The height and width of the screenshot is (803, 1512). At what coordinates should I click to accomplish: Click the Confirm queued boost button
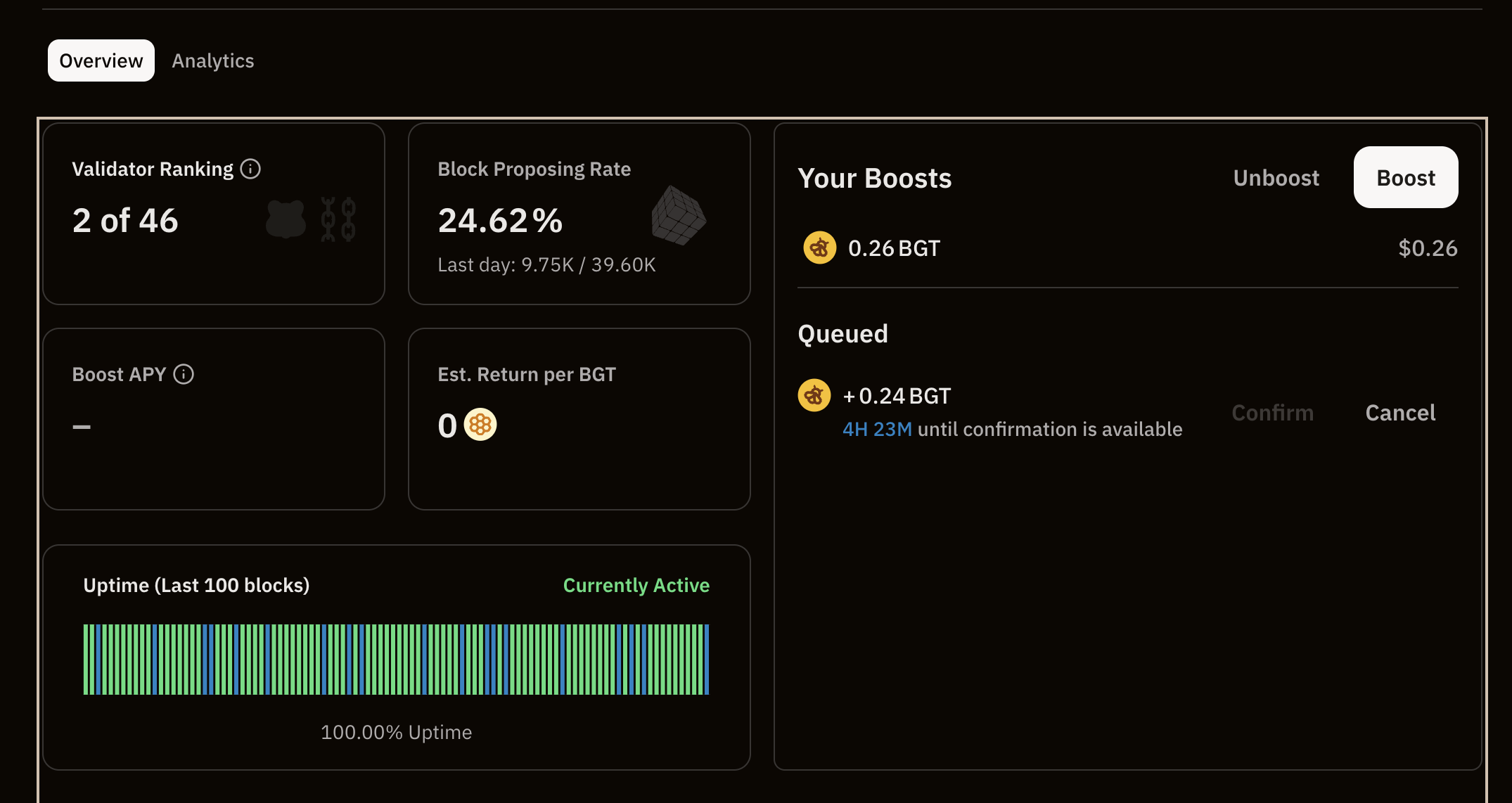[x=1272, y=413]
